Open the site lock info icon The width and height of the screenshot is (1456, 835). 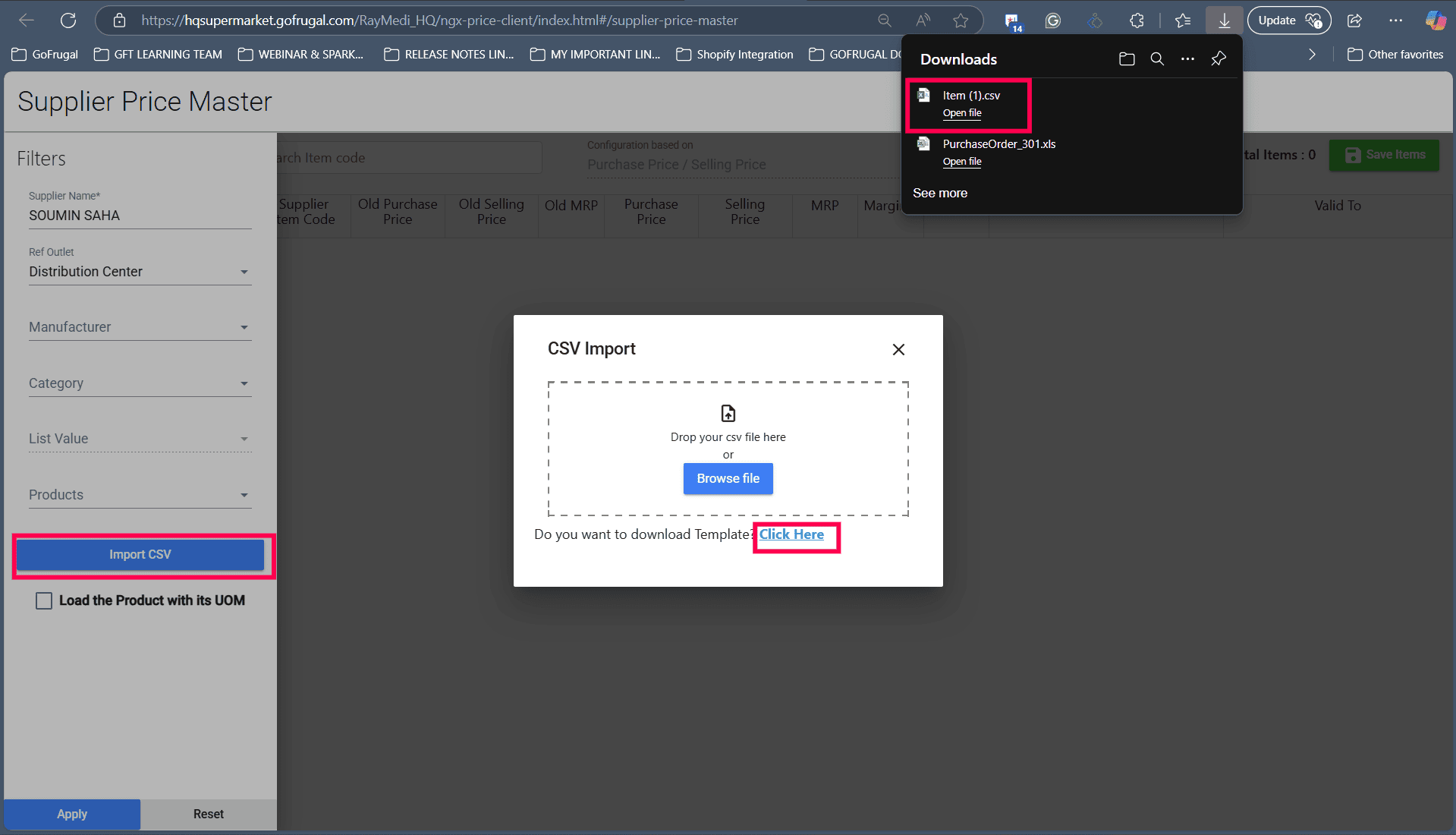point(119,20)
